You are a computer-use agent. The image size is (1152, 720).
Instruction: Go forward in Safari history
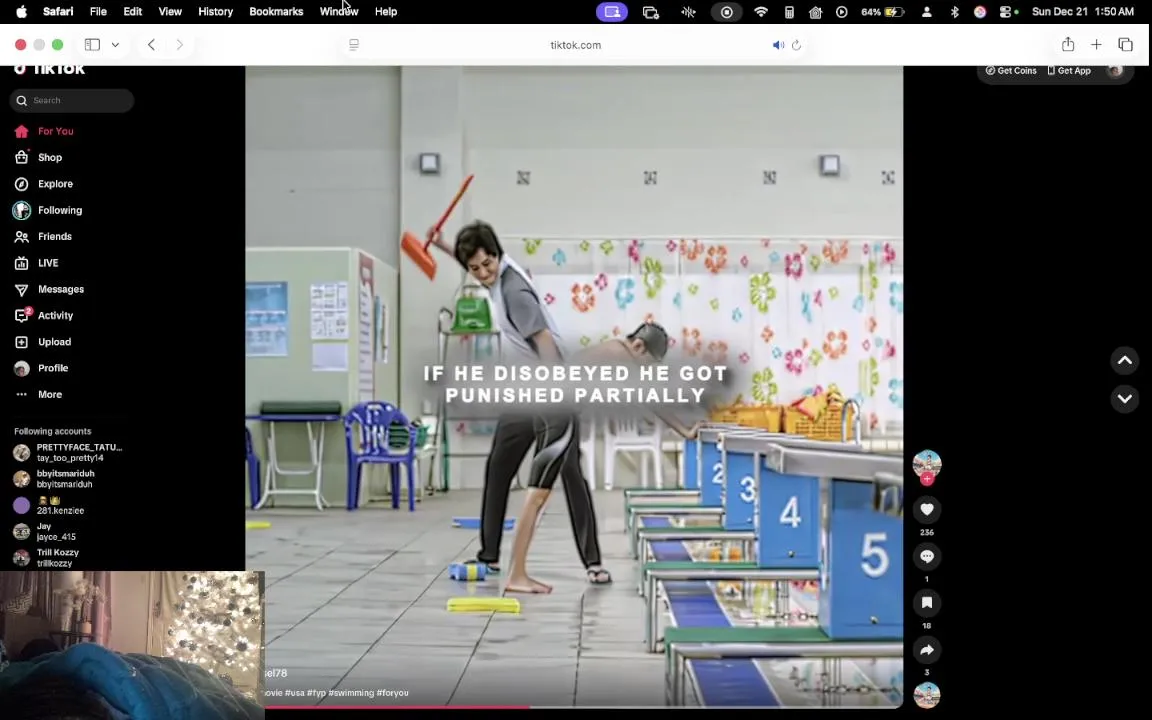click(x=179, y=45)
